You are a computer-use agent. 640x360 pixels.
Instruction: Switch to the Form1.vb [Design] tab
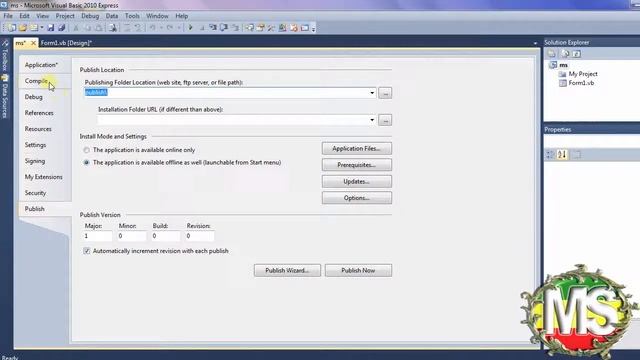(66, 43)
